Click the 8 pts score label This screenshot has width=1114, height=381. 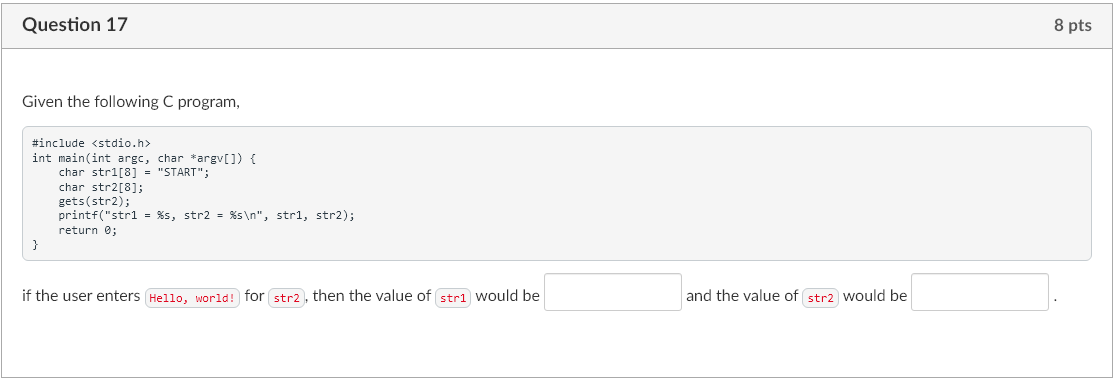(1073, 26)
